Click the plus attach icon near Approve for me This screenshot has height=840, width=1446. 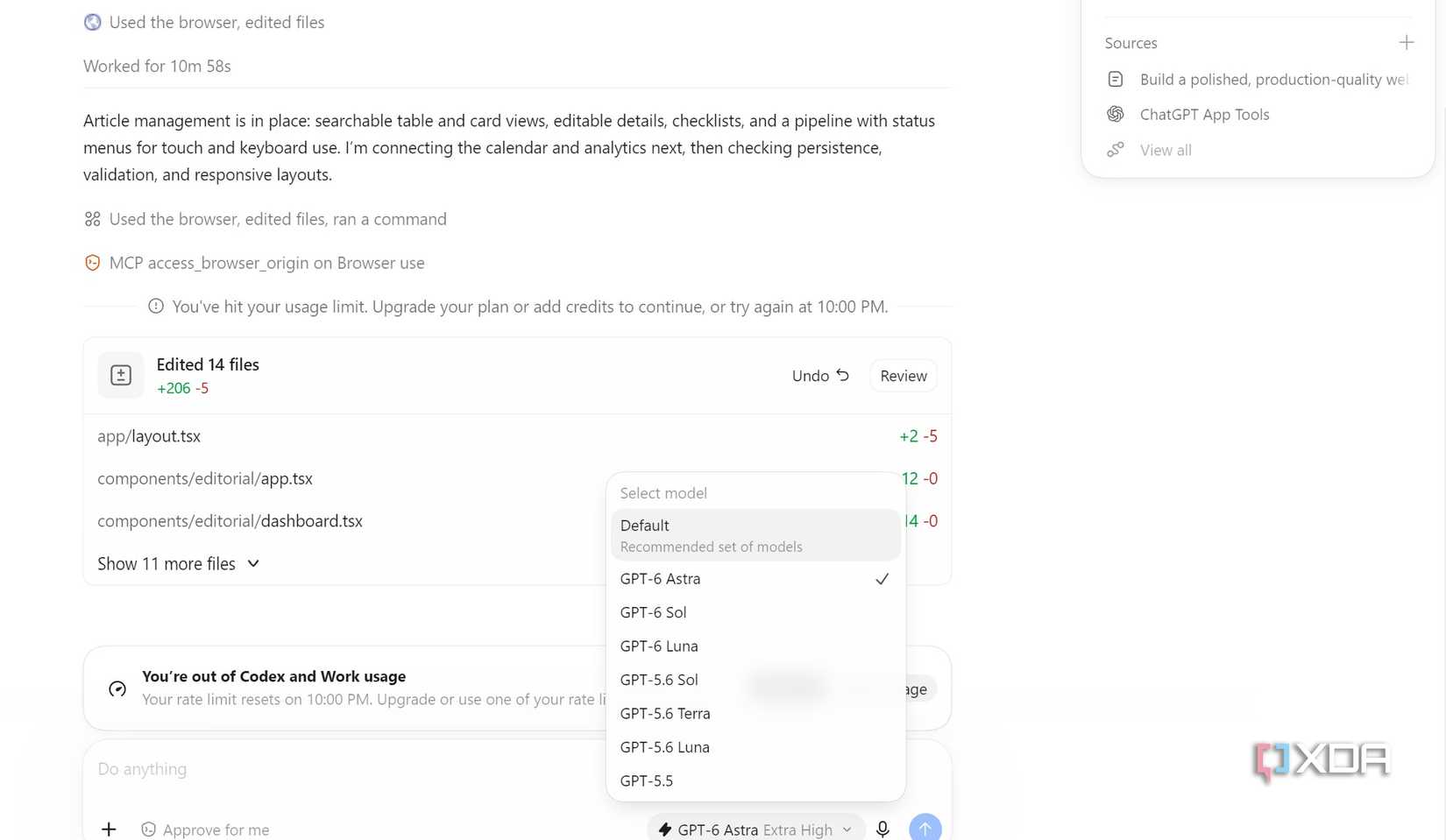click(109, 829)
